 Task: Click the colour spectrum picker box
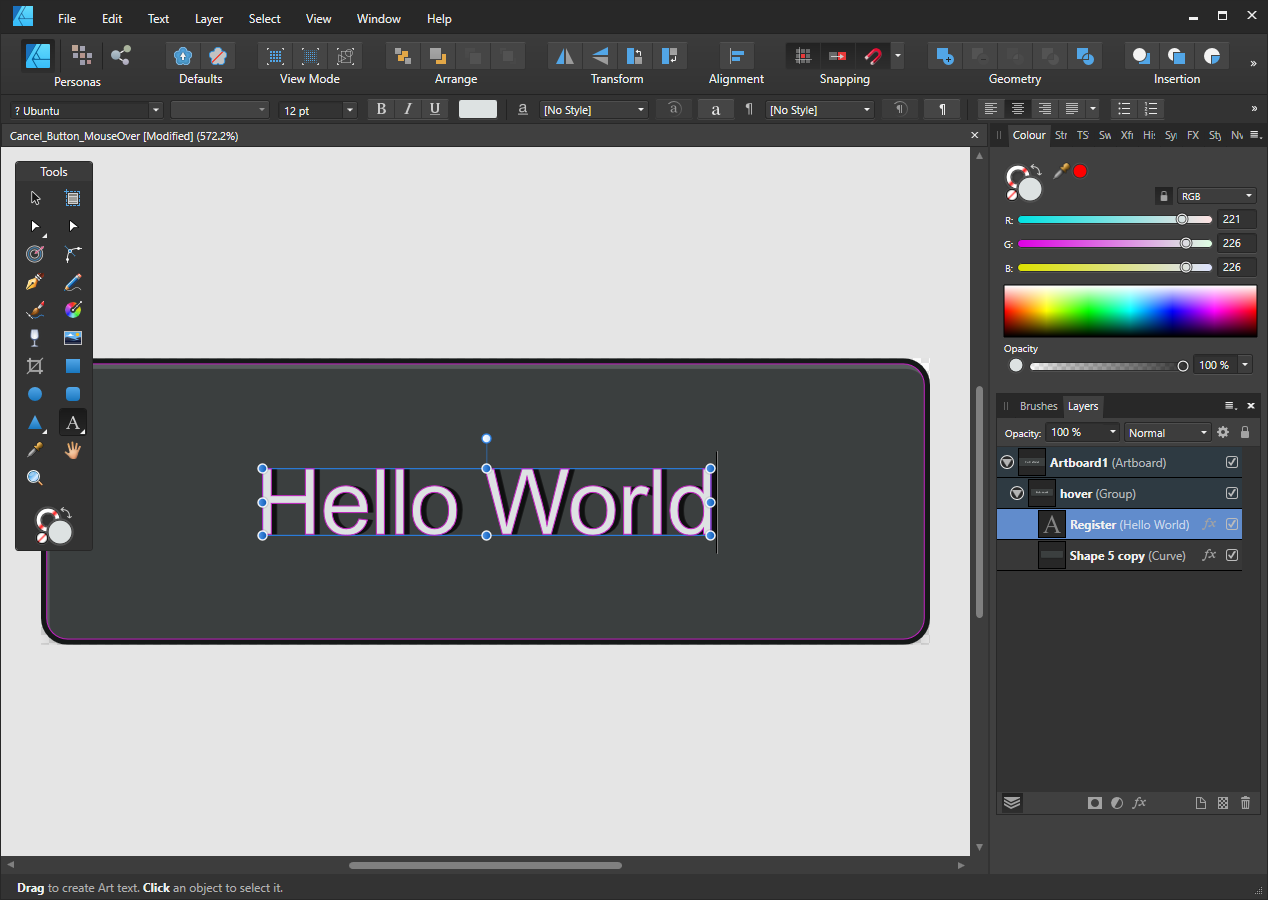(1130, 311)
